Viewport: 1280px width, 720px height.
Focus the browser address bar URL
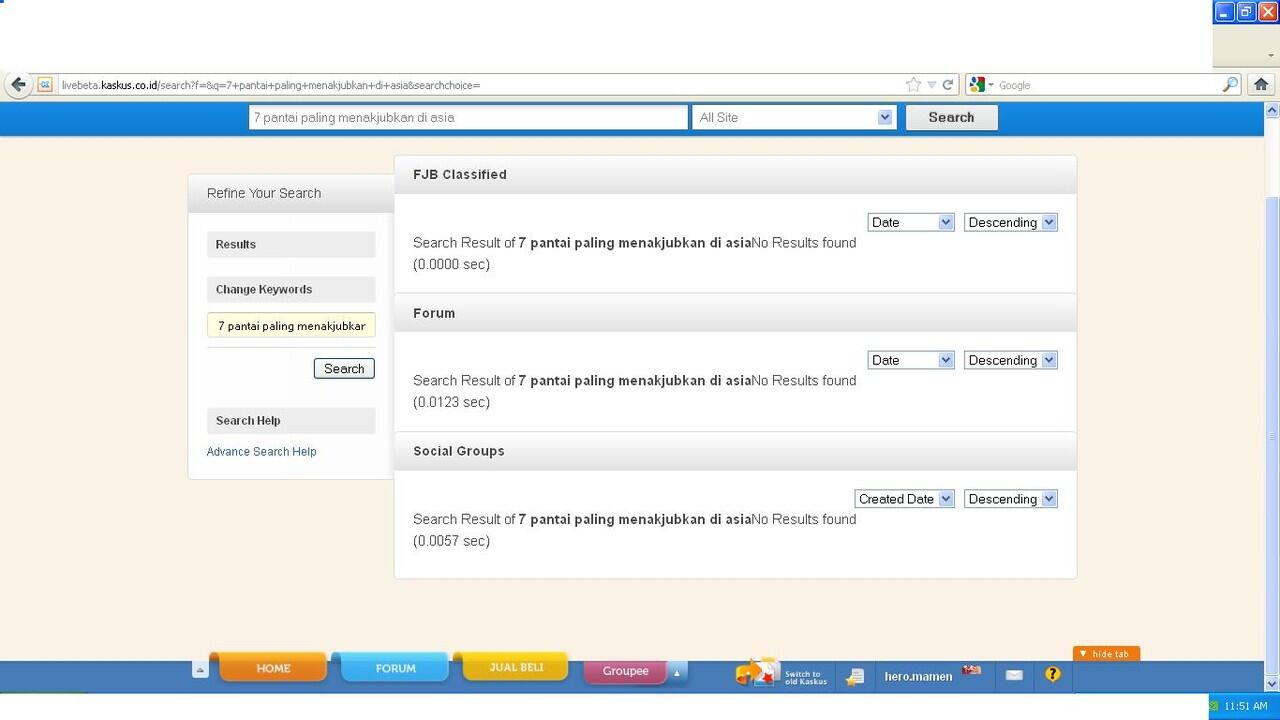480,85
